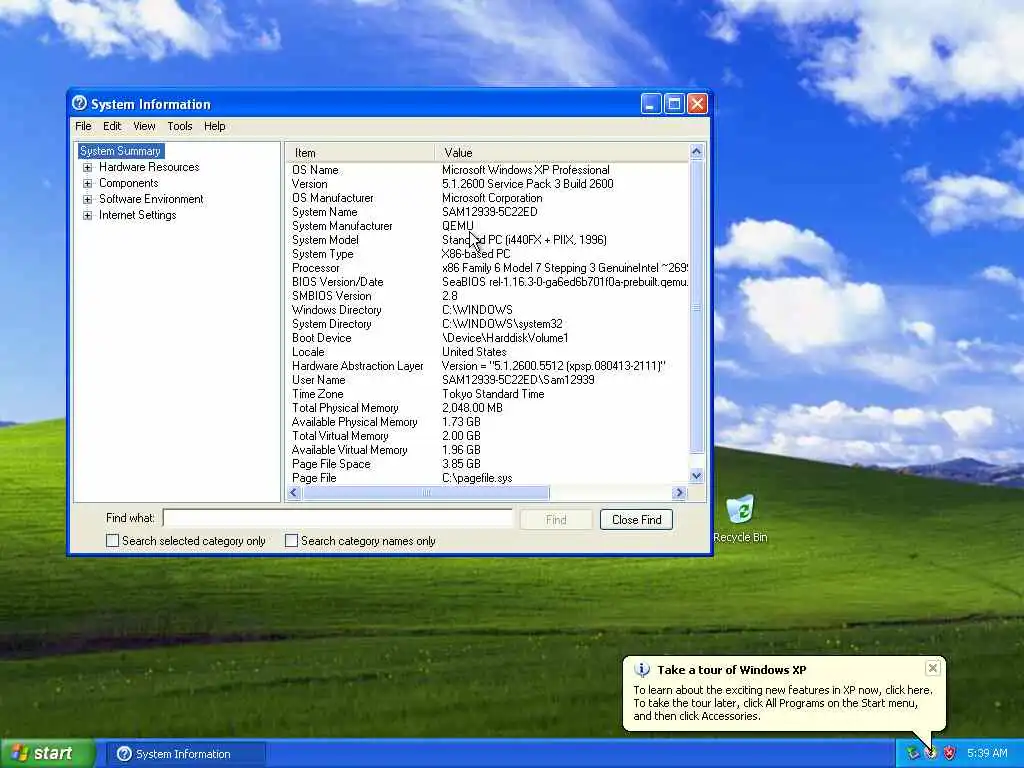Image resolution: width=1024 pixels, height=768 pixels.
Task: Open the Start menu
Action: coord(47,753)
